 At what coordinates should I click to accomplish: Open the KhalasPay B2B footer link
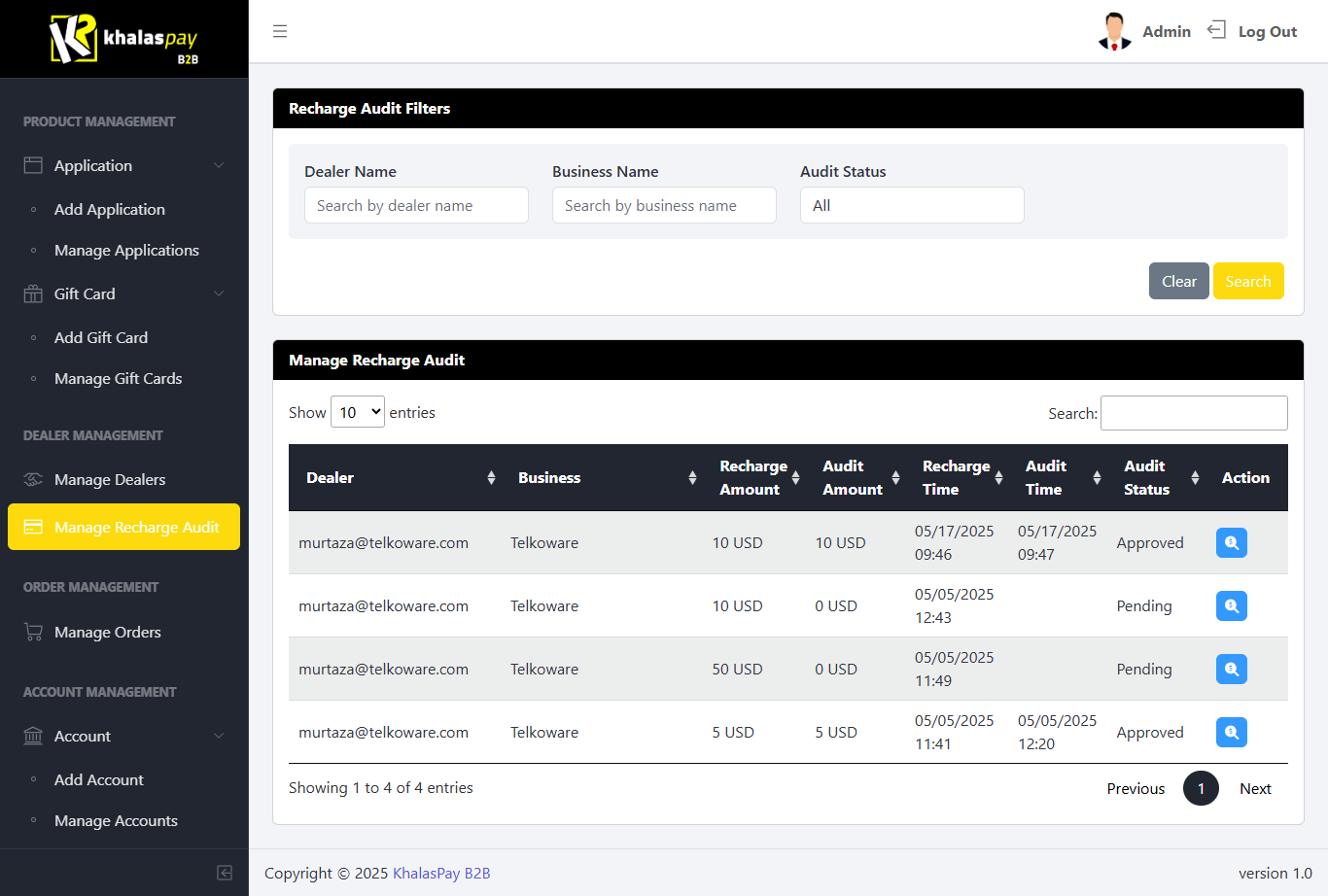441,873
